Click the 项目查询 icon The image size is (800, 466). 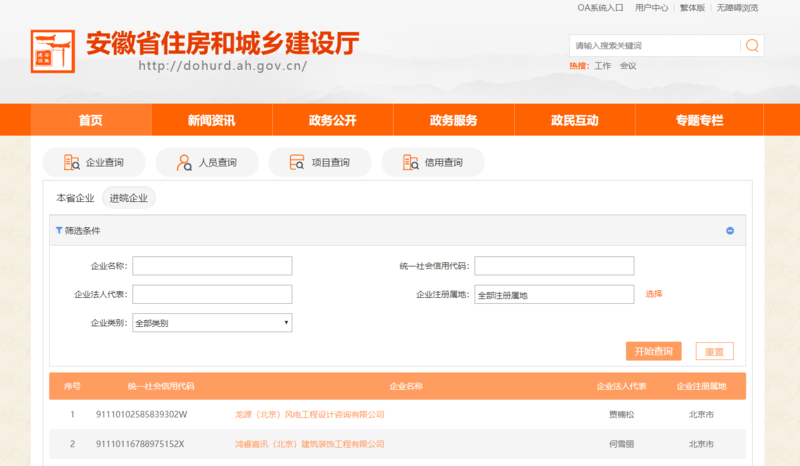click(x=297, y=162)
